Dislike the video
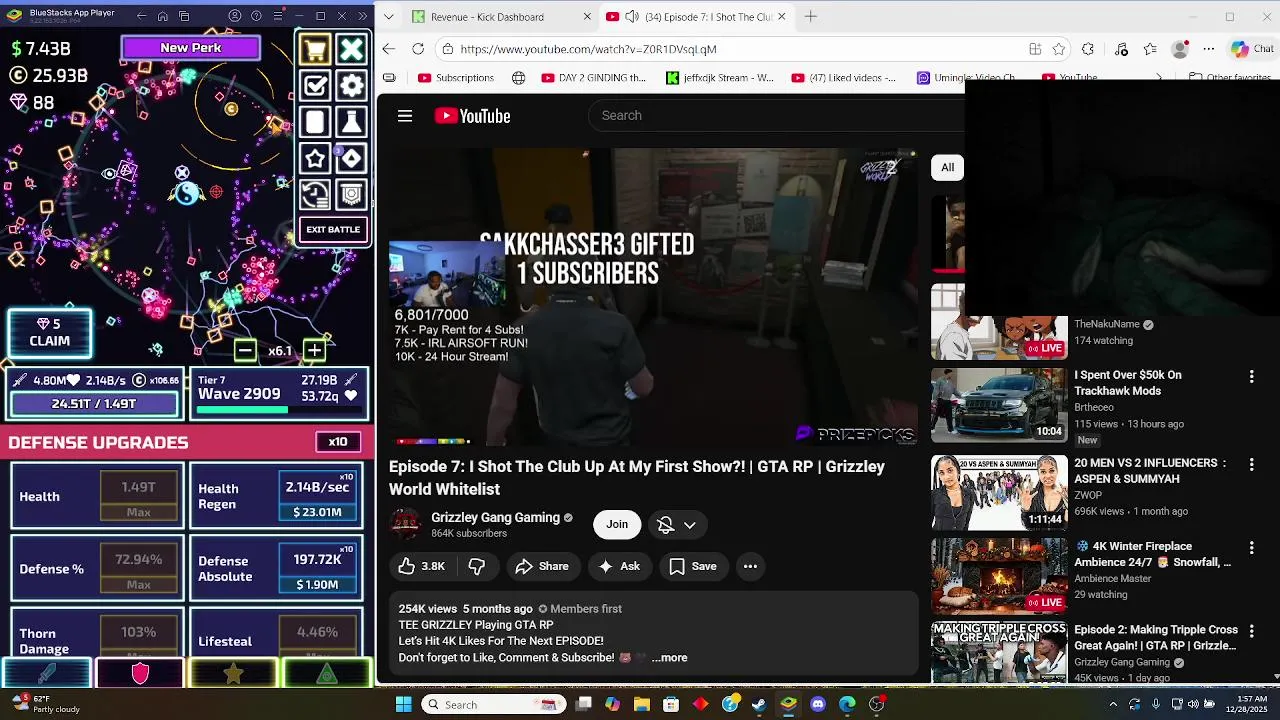The image size is (1280, 720). pos(477,566)
